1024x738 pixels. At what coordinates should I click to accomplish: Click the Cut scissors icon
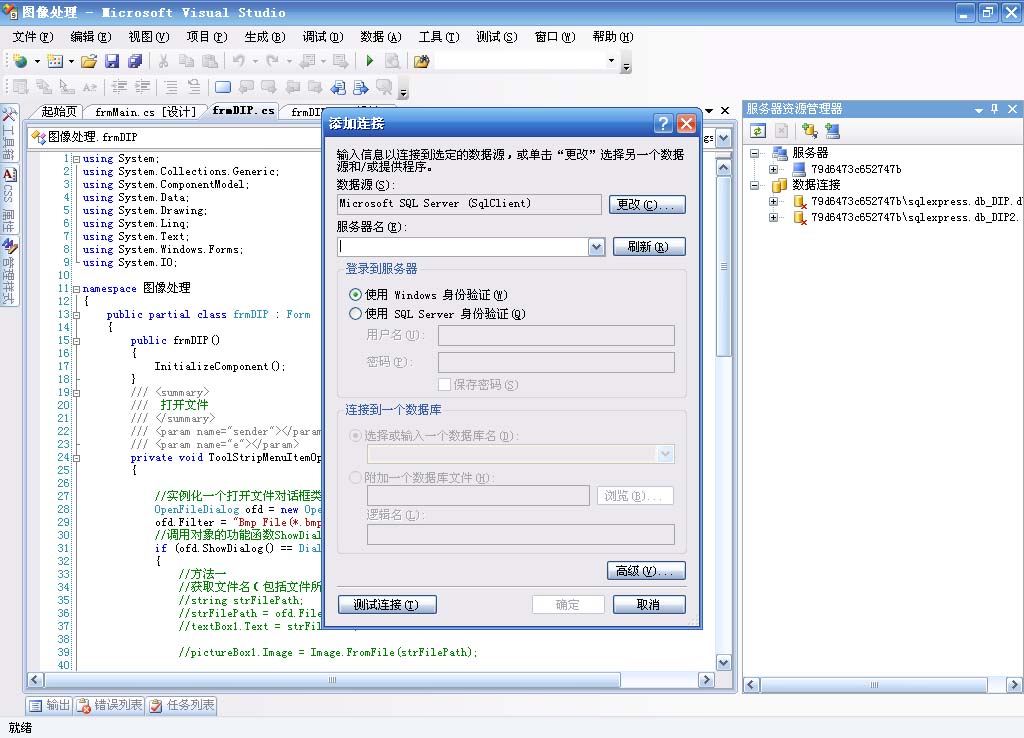pos(163,61)
